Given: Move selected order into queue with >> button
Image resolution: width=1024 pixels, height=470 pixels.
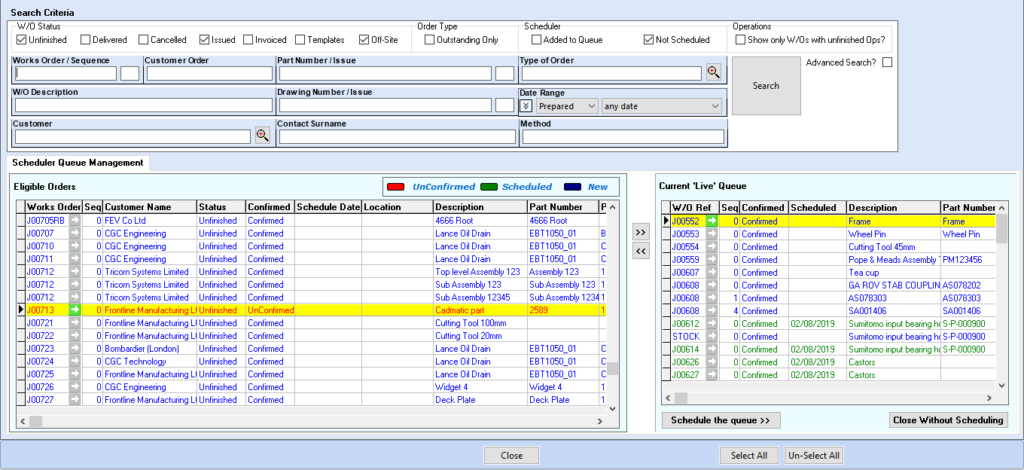Looking at the screenshot, I should (641, 231).
